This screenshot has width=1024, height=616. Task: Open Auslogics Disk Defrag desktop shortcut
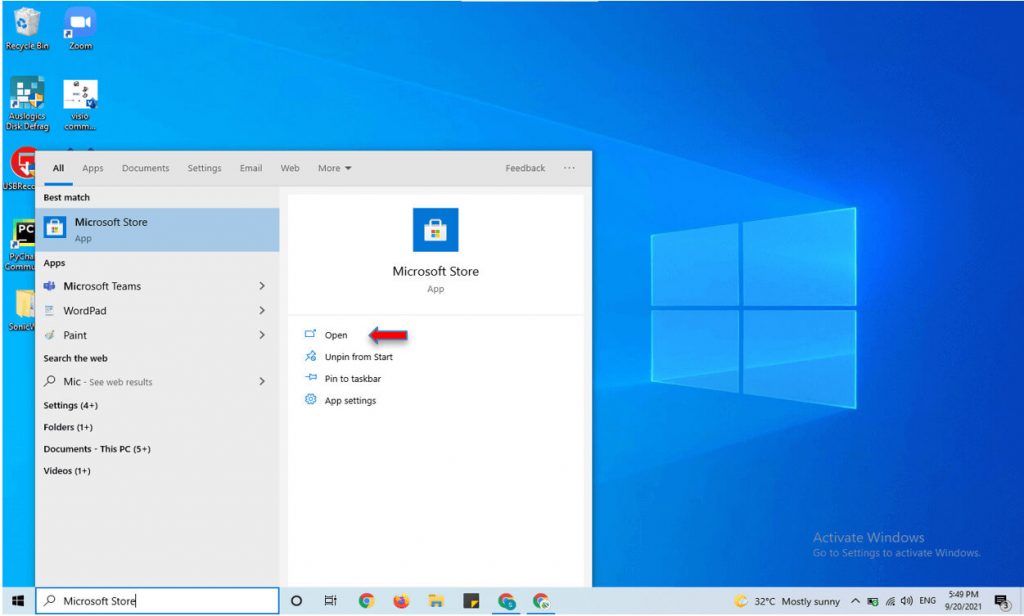27,103
